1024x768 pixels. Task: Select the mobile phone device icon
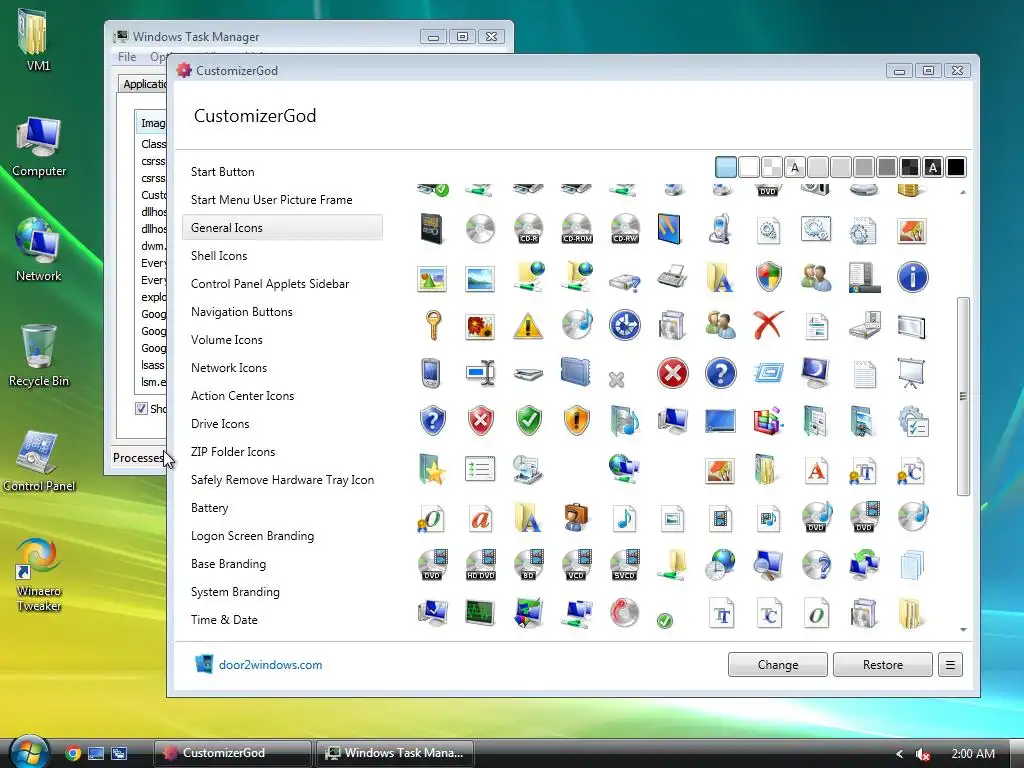720,229
